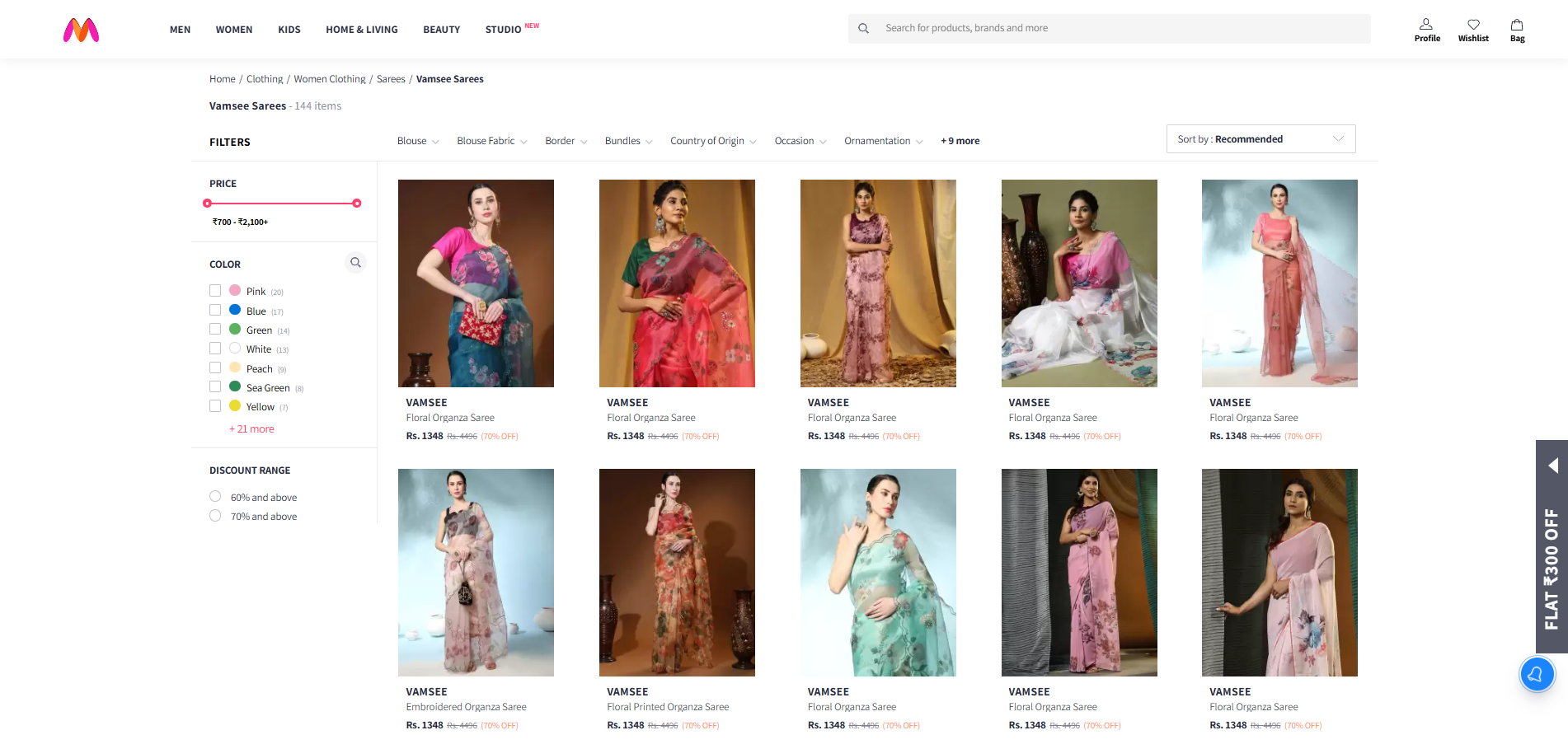The width and height of the screenshot is (1568, 749).
Task: Check the Pink color filter checkbox
Action: (x=215, y=291)
